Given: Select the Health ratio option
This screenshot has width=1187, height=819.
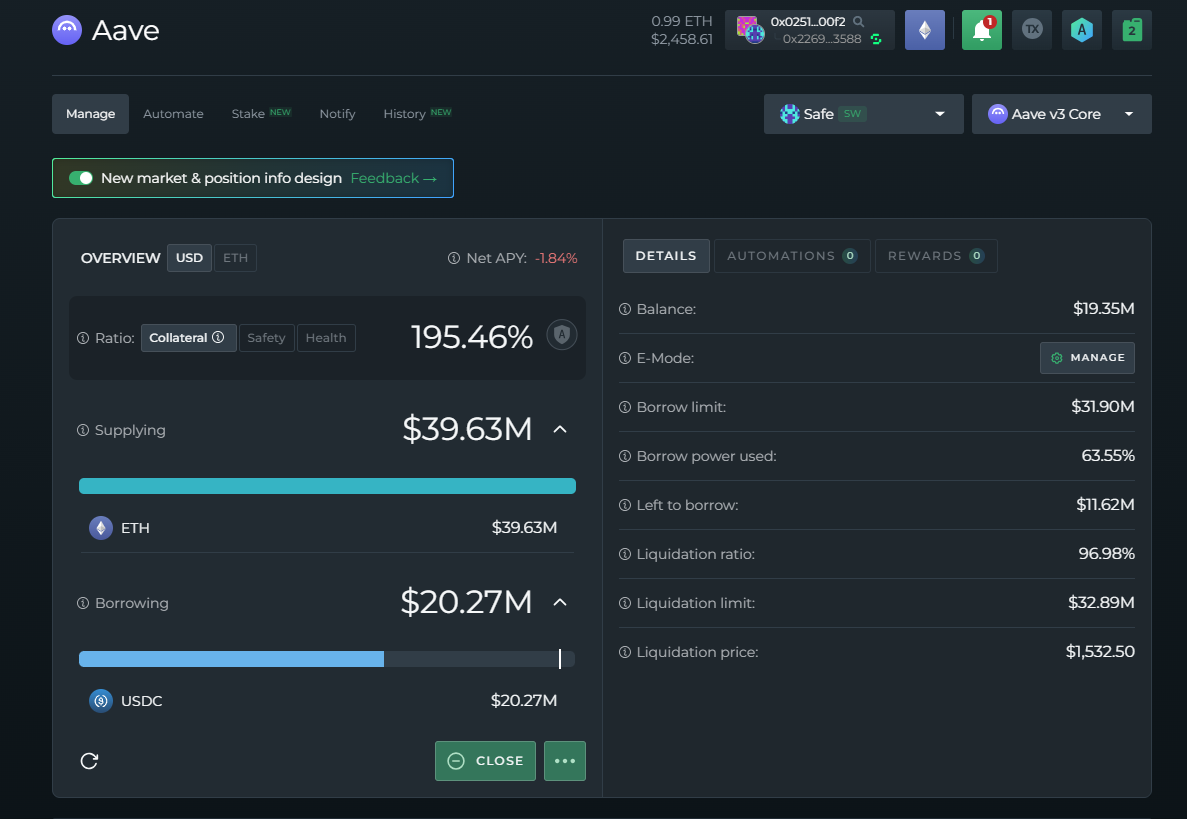Looking at the screenshot, I should coord(326,338).
